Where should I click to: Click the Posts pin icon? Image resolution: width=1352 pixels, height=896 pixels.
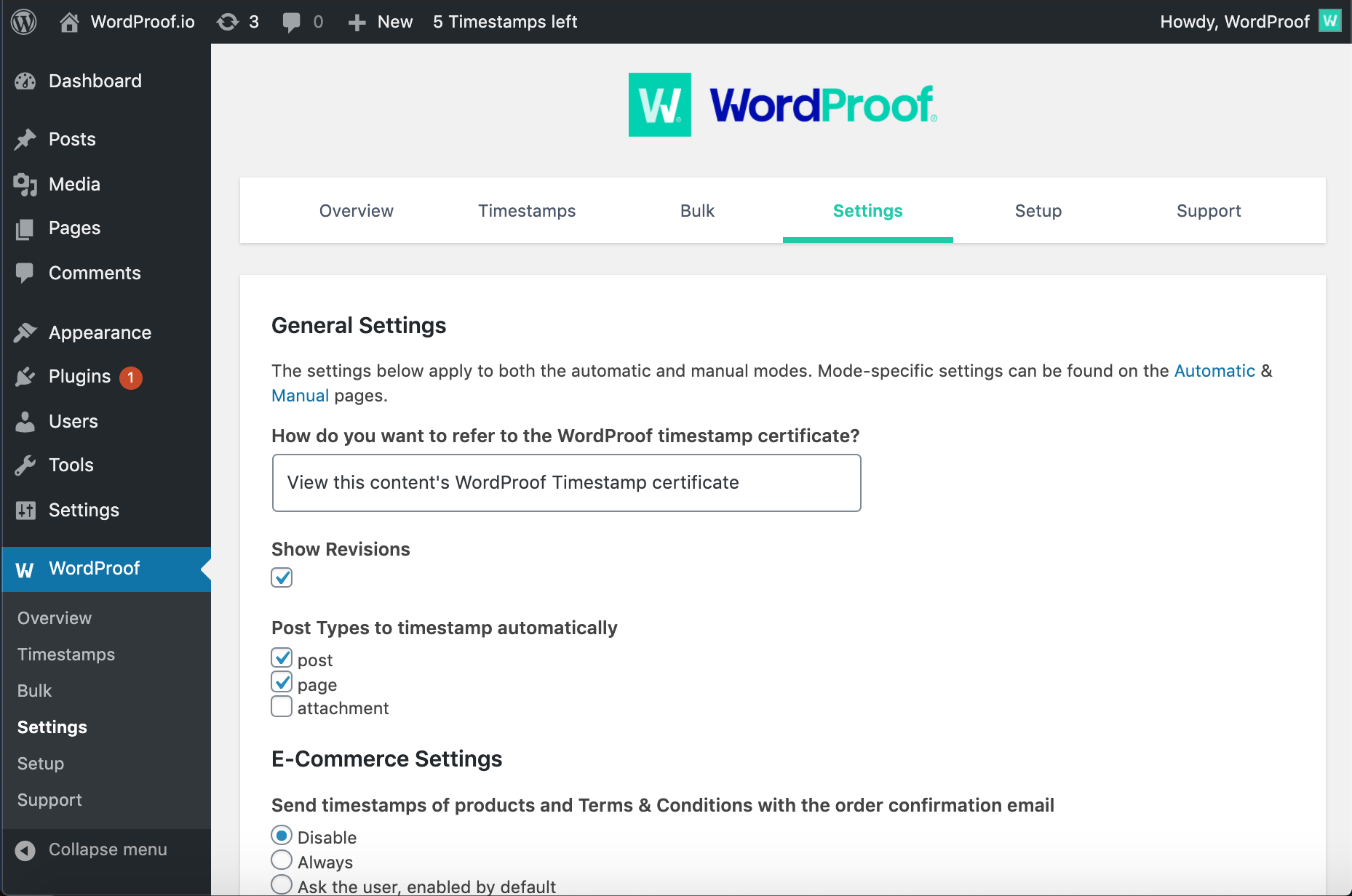coord(25,139)
